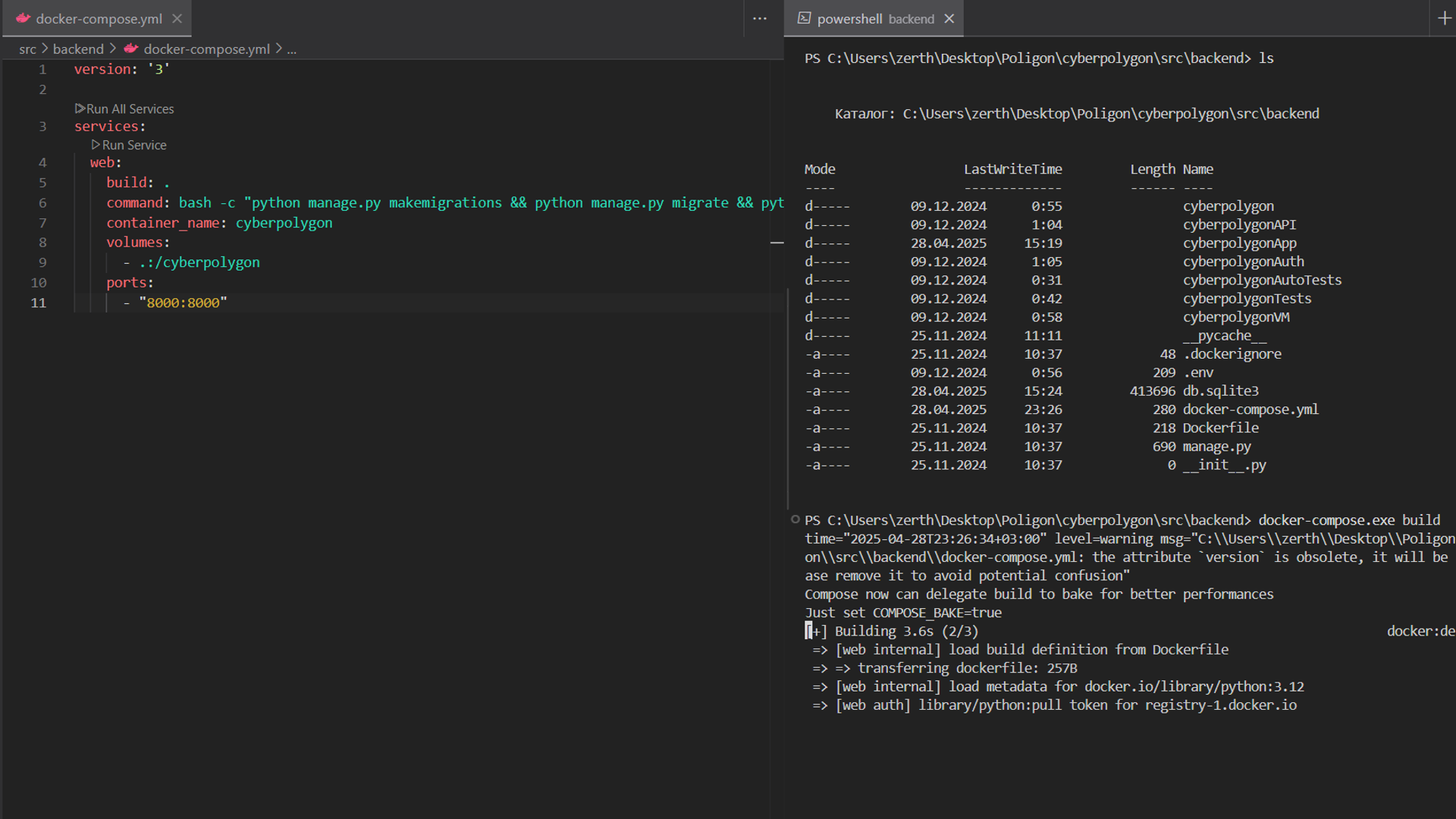Viewport: 1456px width, 819px height.
Task: Click the __init__.py entry in the terminal listing
Action: coord(1225,465)
